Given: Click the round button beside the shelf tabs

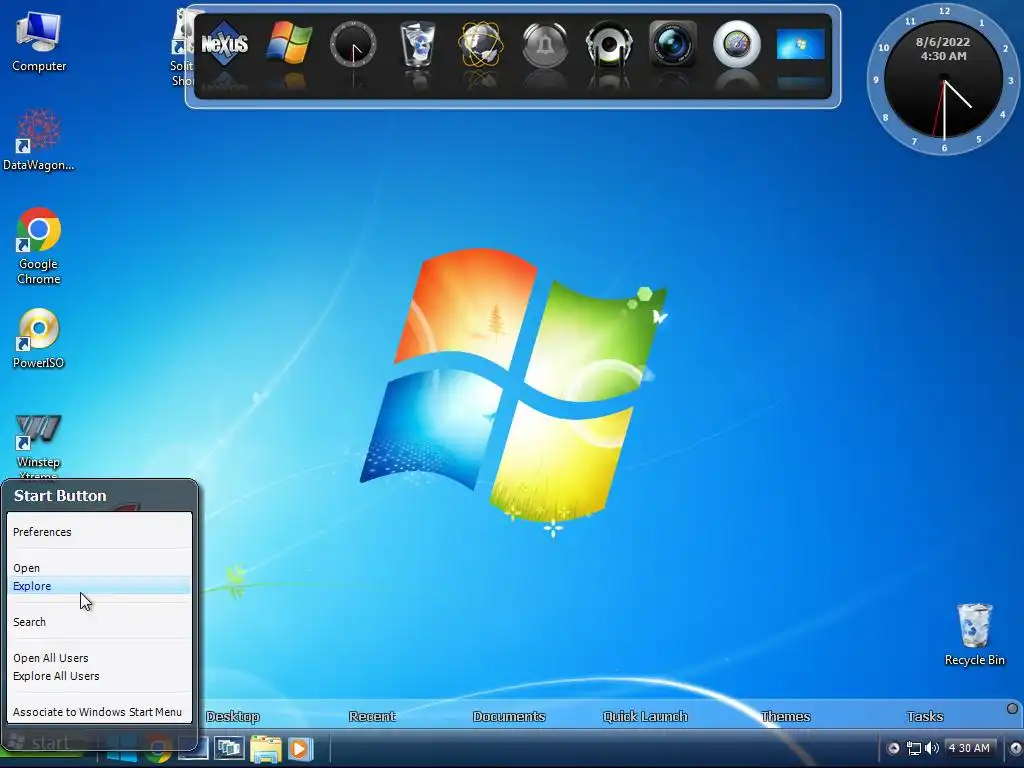Looking at the screenshot, I should (1012, 709).
